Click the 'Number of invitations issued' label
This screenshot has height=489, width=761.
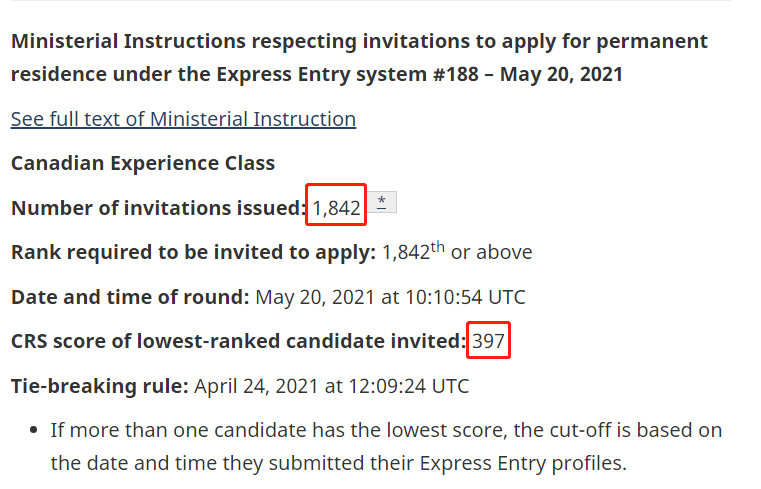[158, 208]
